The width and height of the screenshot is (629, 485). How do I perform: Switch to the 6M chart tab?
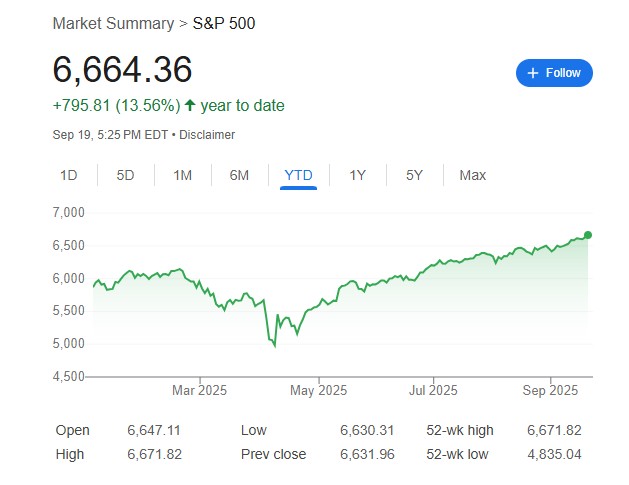tap(239, 175)
